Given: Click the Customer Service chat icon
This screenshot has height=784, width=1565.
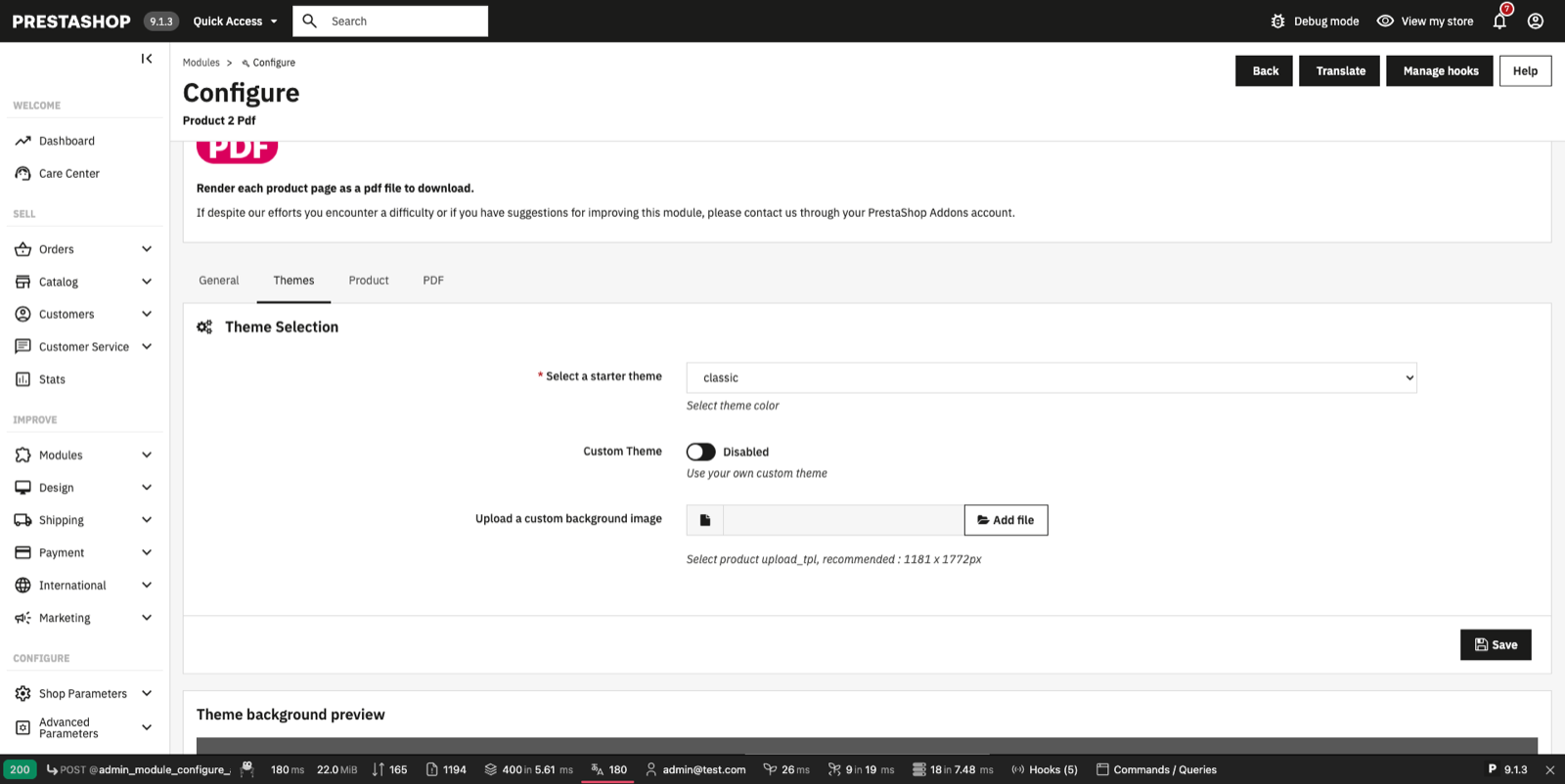Looking at the screenshot, I should point(22,347).
